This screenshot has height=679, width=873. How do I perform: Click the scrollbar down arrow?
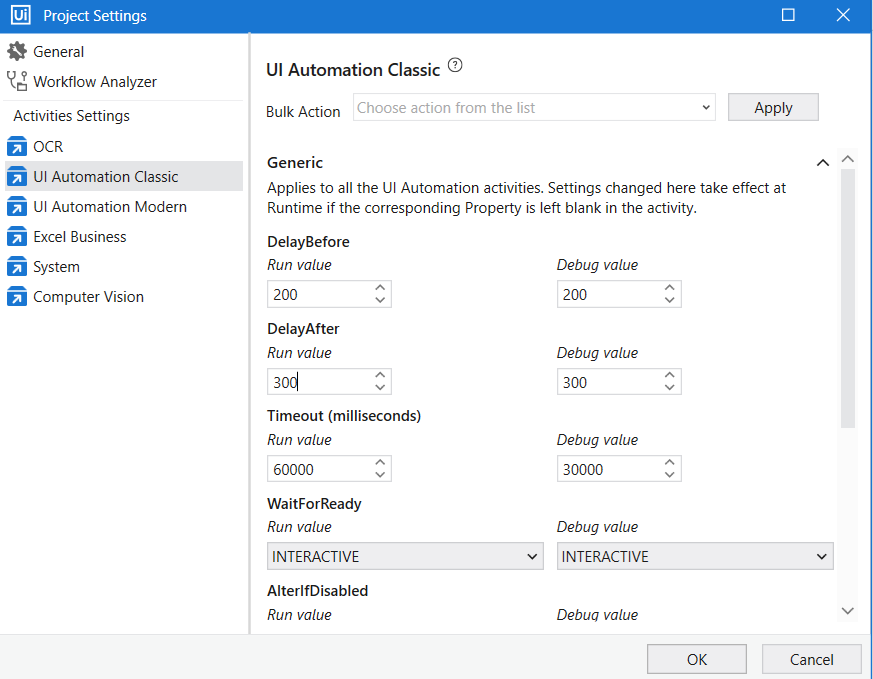pos(848,610)
